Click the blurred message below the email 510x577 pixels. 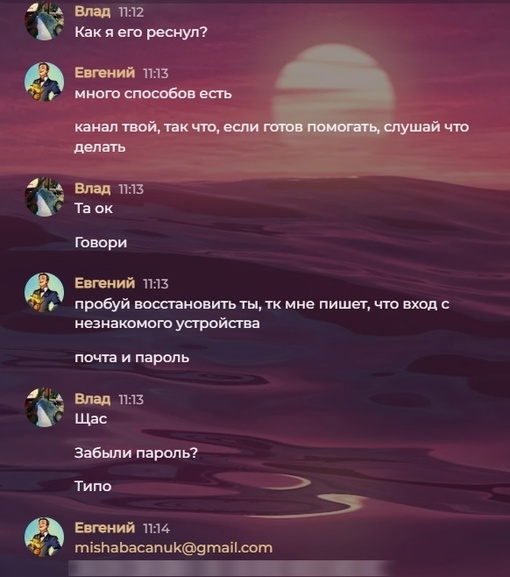tap(230, 568)
